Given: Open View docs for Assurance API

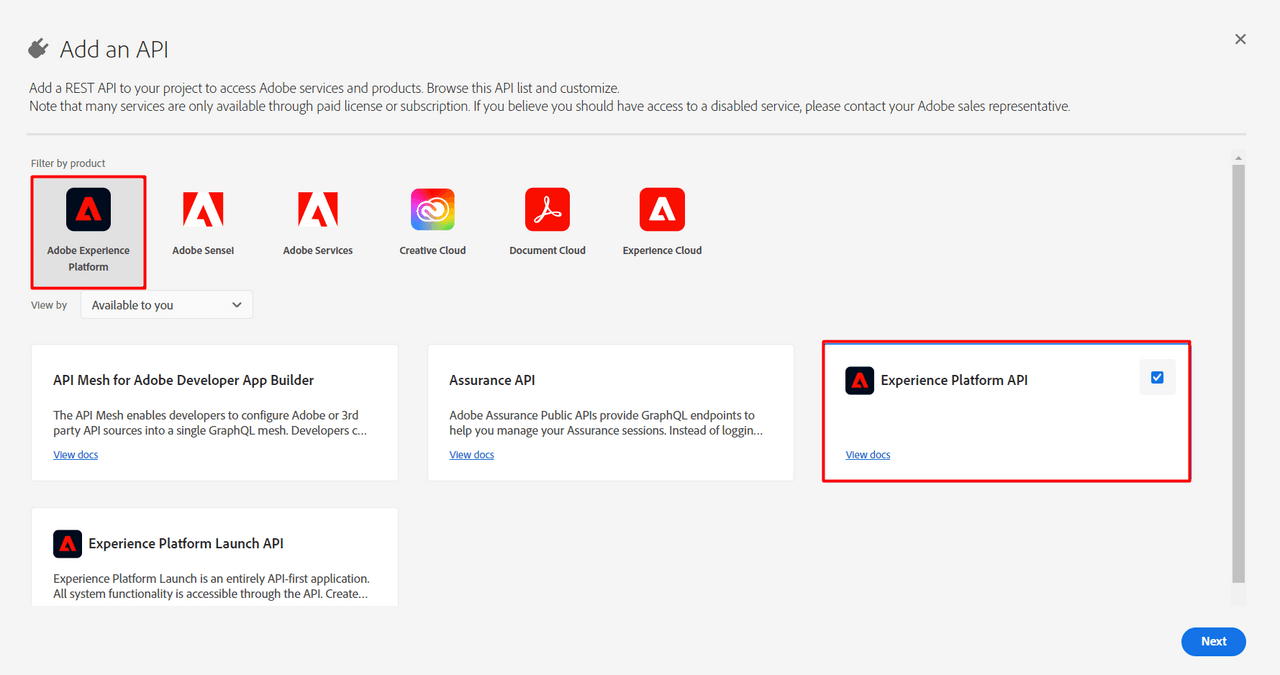Looking at the screenshot, I should click(472, 455).
